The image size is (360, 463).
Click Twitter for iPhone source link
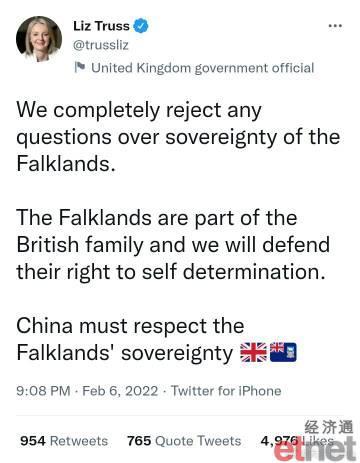(226, 391)
